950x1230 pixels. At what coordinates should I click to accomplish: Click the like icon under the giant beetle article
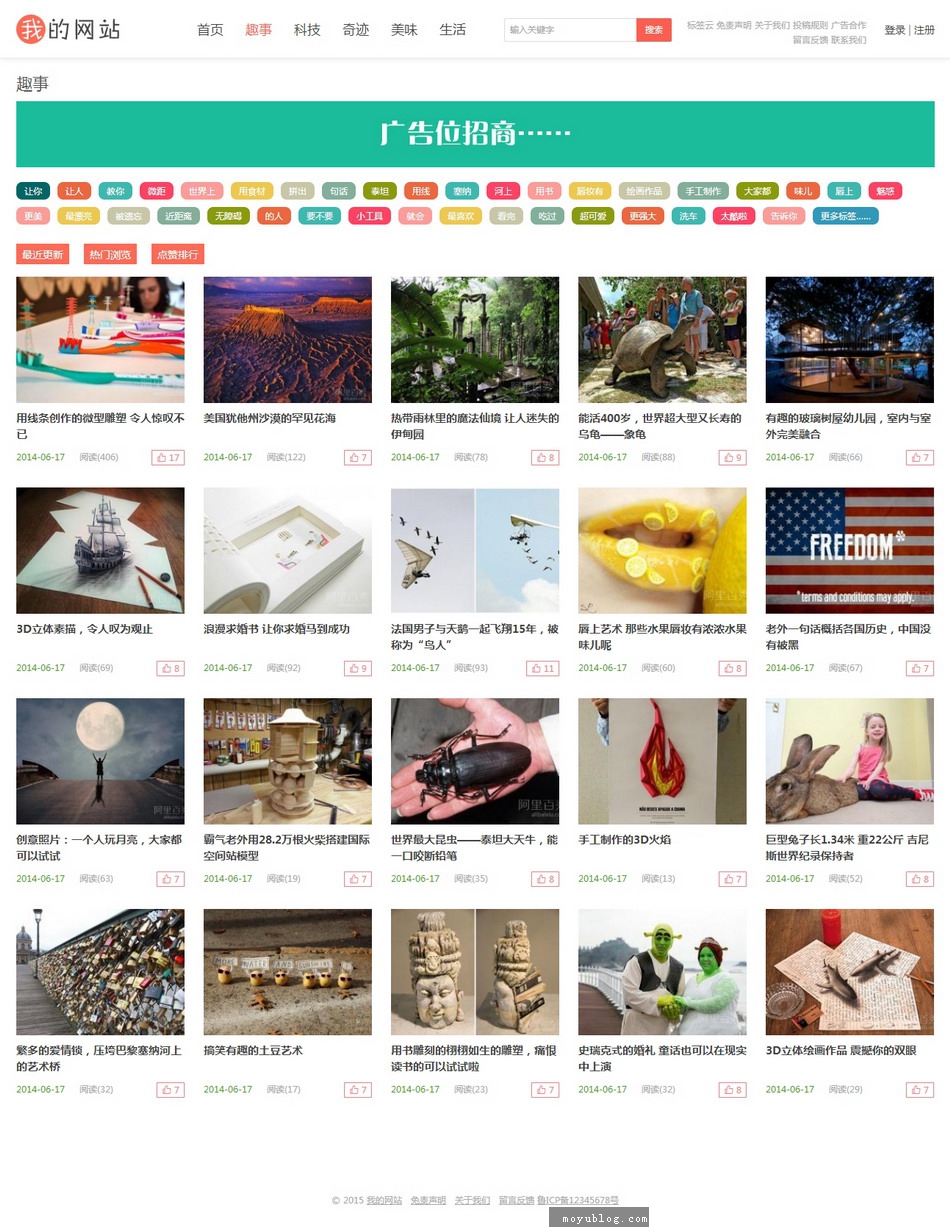pyautogui.click(x=545, y=879)
